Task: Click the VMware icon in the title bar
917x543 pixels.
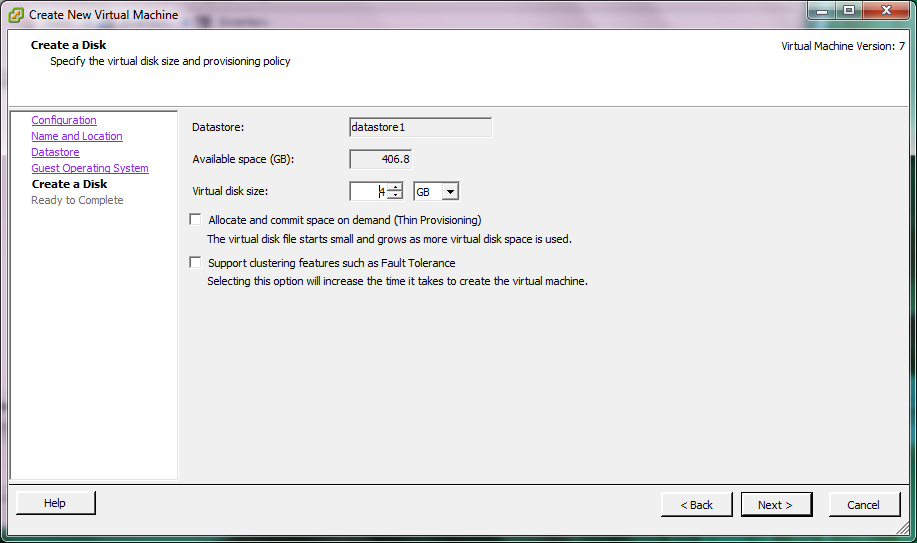Action: [16, 15]
